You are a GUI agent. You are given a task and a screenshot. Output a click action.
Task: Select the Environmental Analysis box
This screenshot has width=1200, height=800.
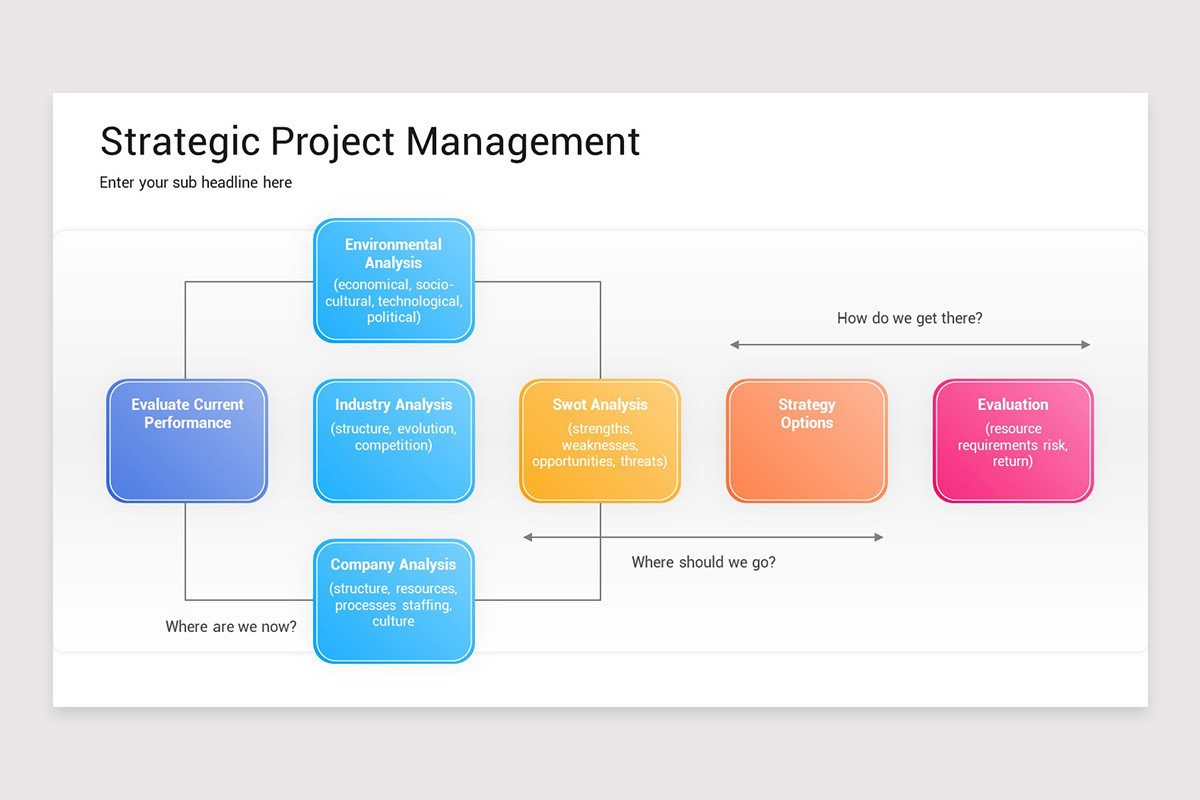393,280
